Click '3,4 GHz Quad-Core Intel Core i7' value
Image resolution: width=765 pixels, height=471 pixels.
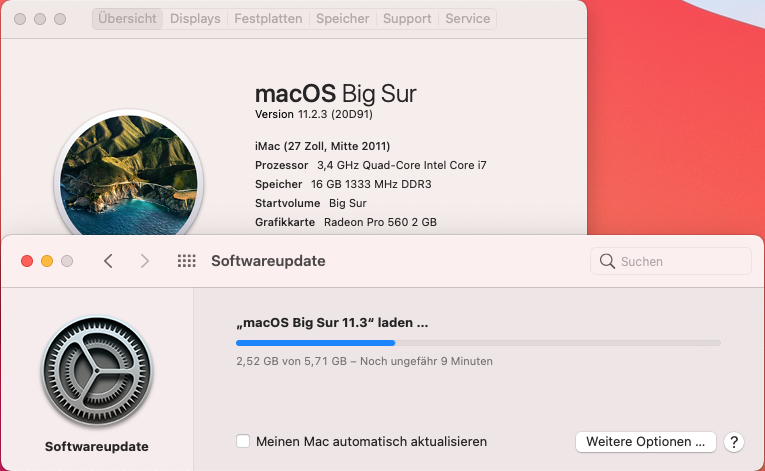tap(402, 165)
